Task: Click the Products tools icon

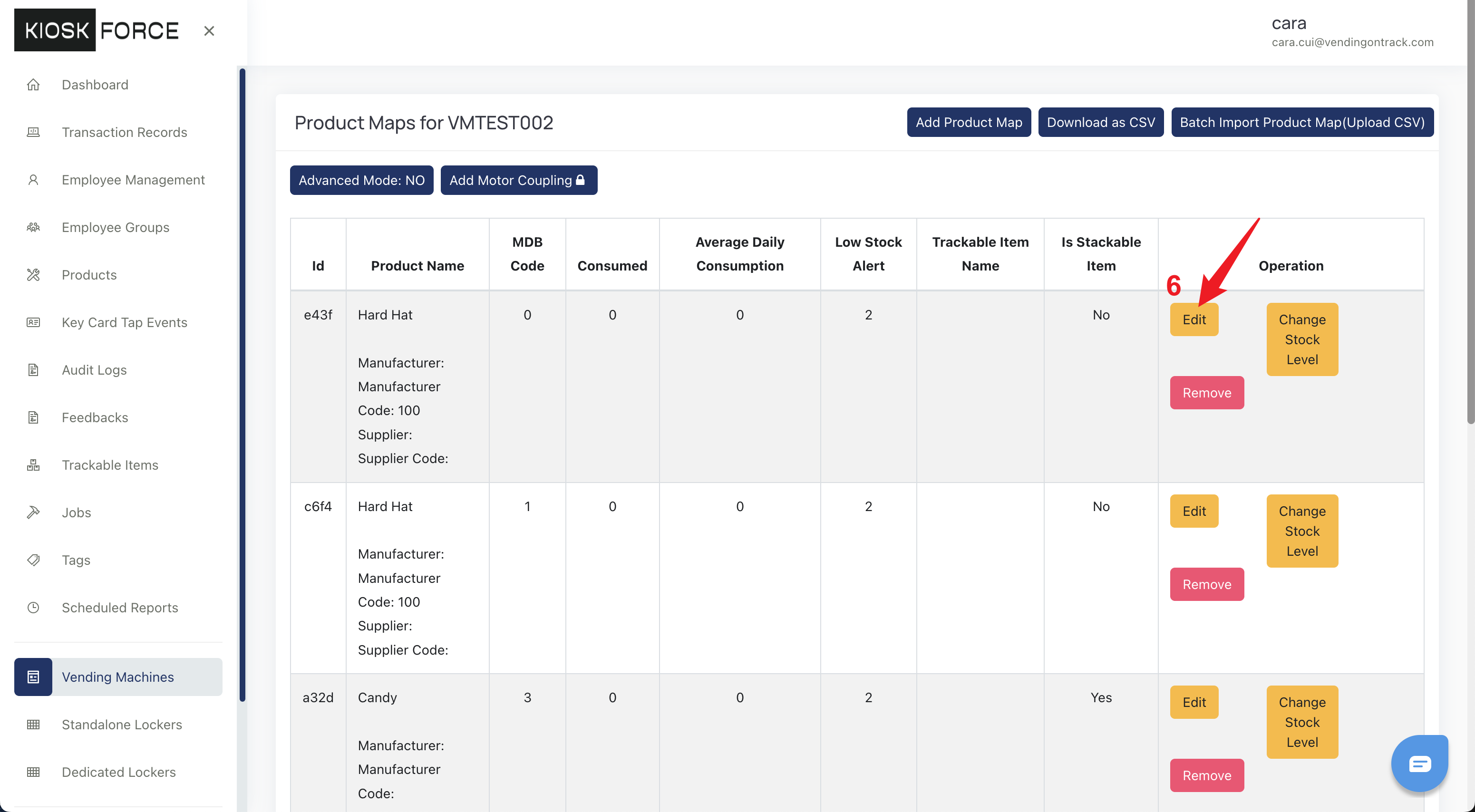Action: tap(33, 275)
